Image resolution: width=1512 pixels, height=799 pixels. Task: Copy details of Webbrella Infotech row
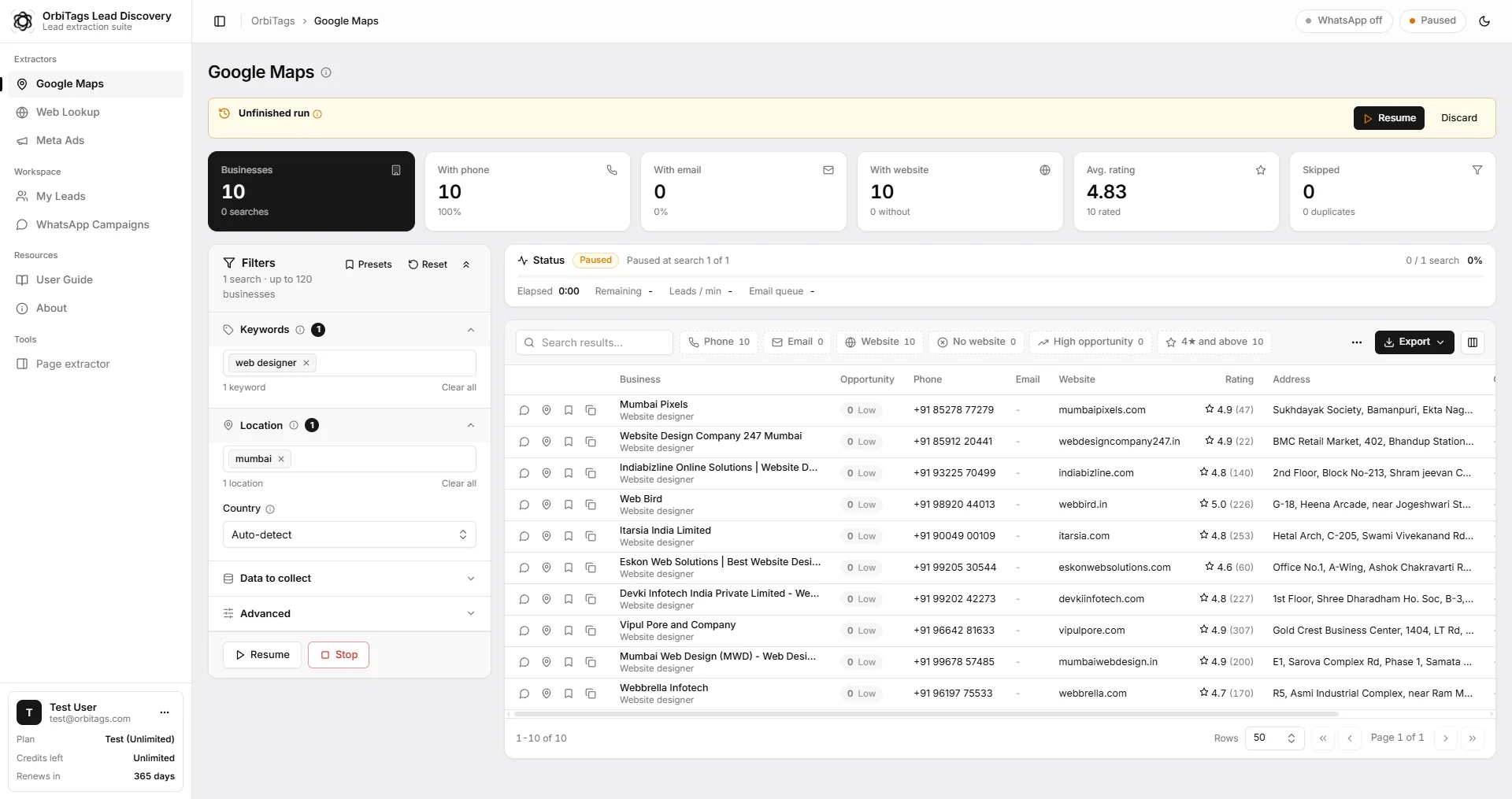pos(590,694)
